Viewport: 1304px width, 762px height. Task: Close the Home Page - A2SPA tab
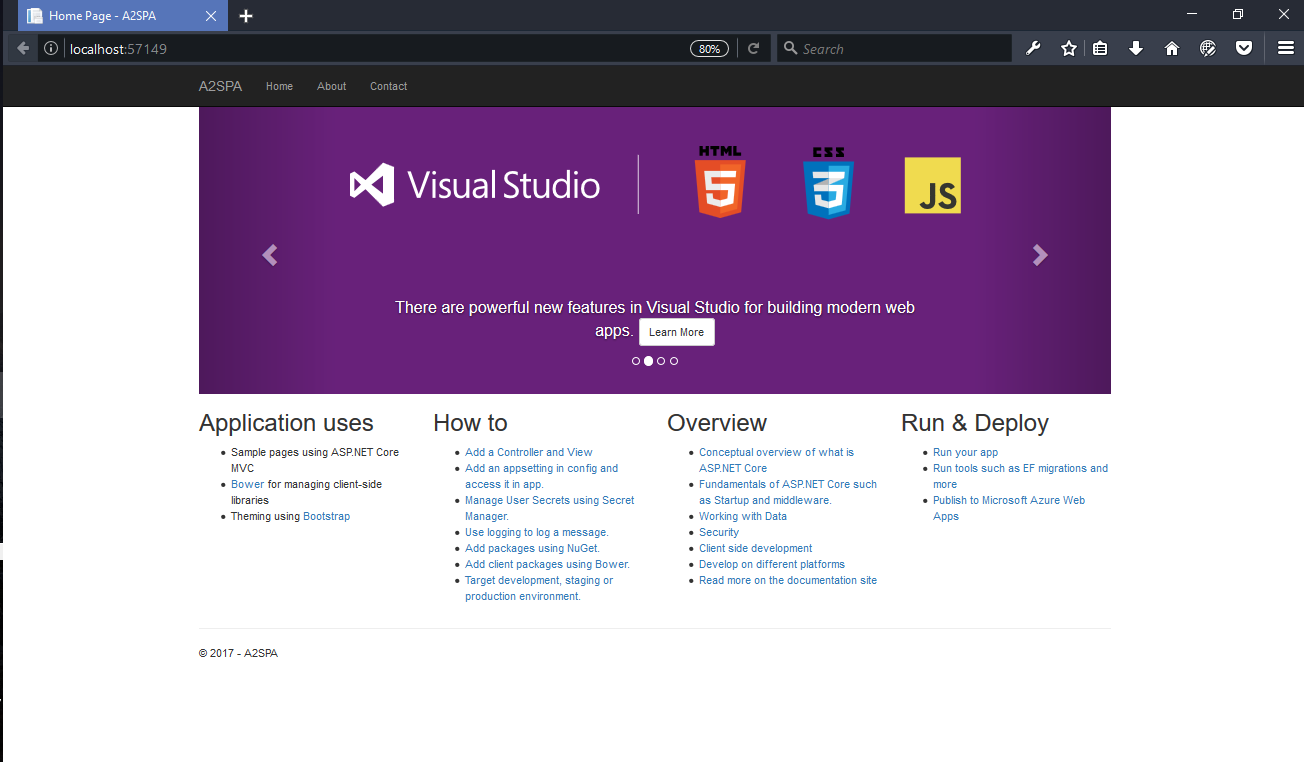pos(211,16)
